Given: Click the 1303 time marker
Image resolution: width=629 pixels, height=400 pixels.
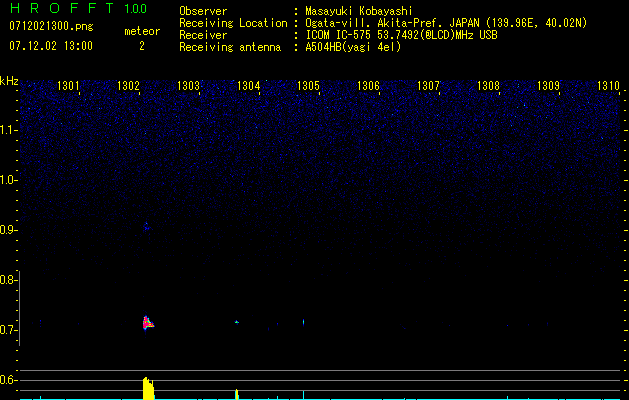Looking at the screenshot, I should [x=188, y=86].
